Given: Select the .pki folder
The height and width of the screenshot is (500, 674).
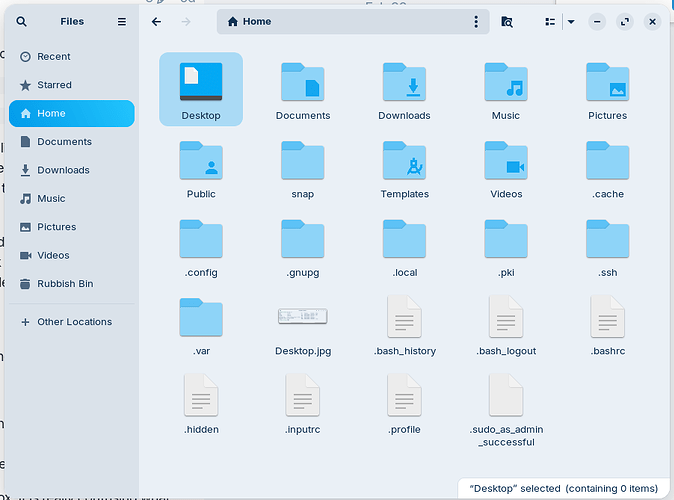Looking at the screenshot, I should coord(506,239).
